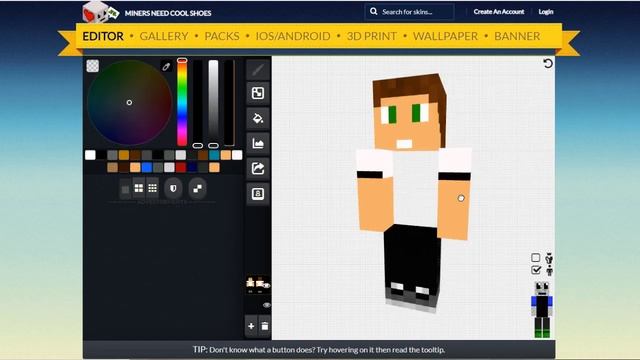
Task: Click the Search for skins field
Action: [x=409, y=12]
